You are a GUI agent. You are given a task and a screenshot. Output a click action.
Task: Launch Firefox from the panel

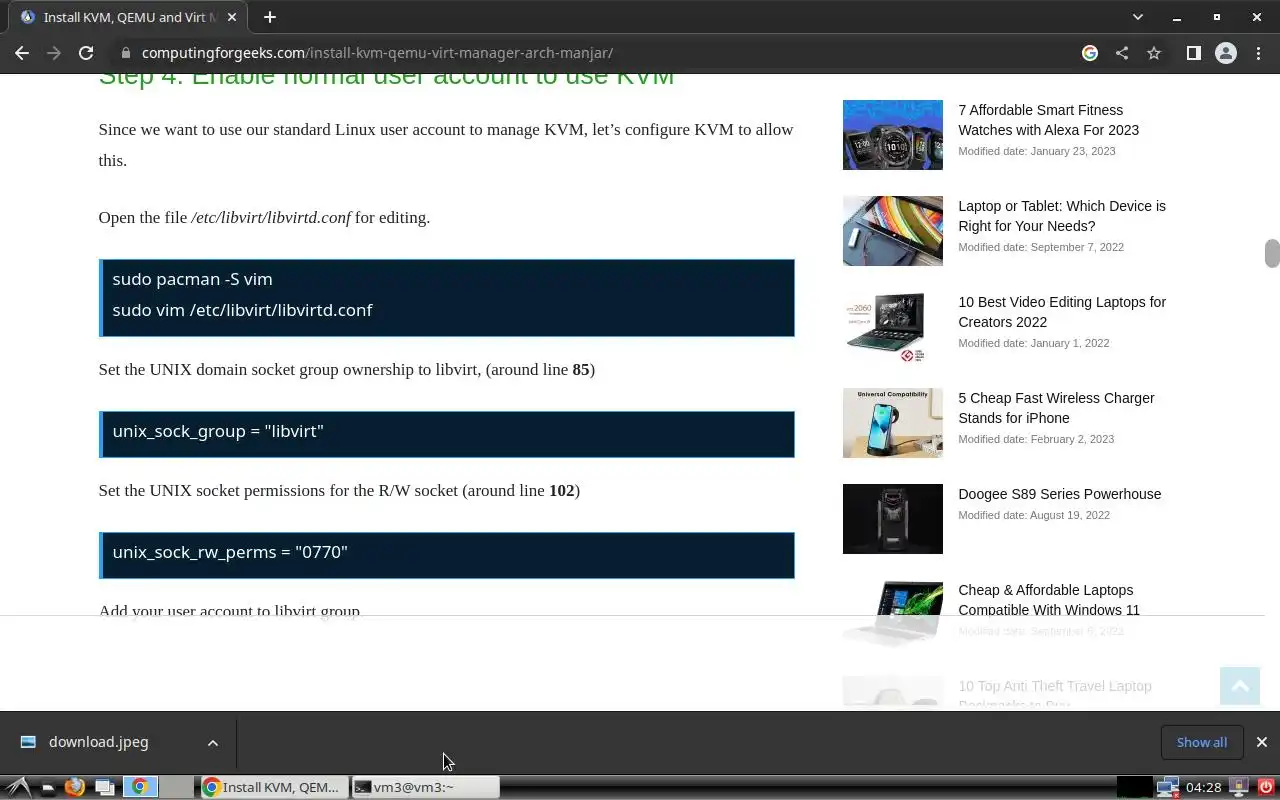[74, 787]
